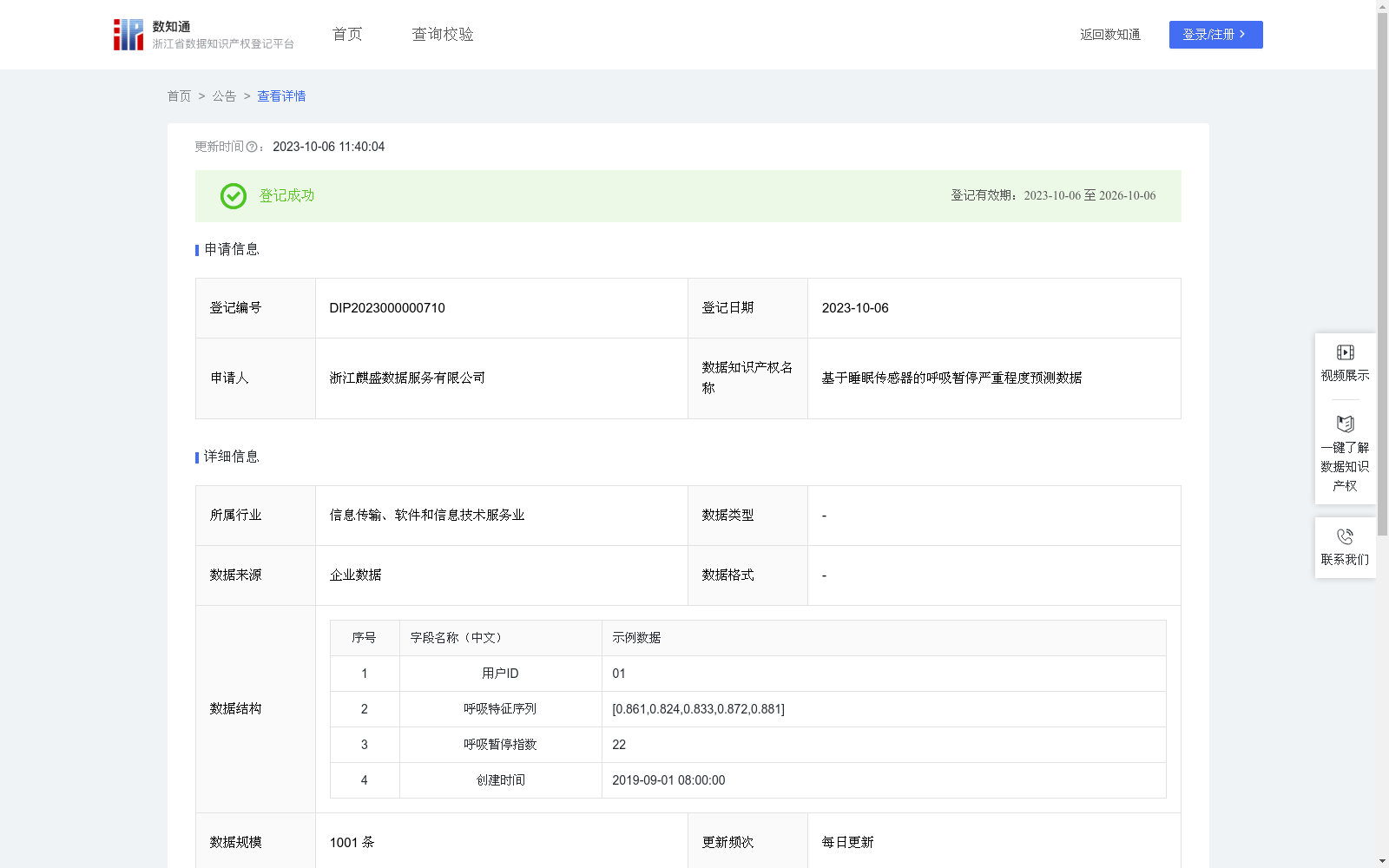Click the 序号 column header

(x=364, y=638)
